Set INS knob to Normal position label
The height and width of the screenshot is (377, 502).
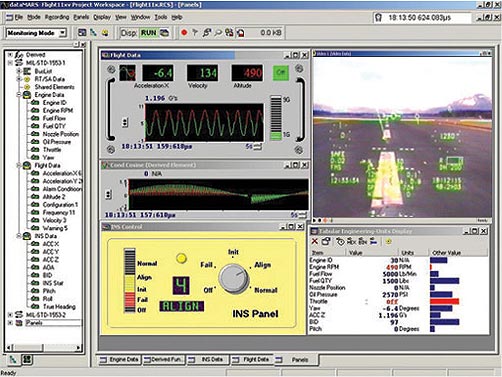(266, 290)
